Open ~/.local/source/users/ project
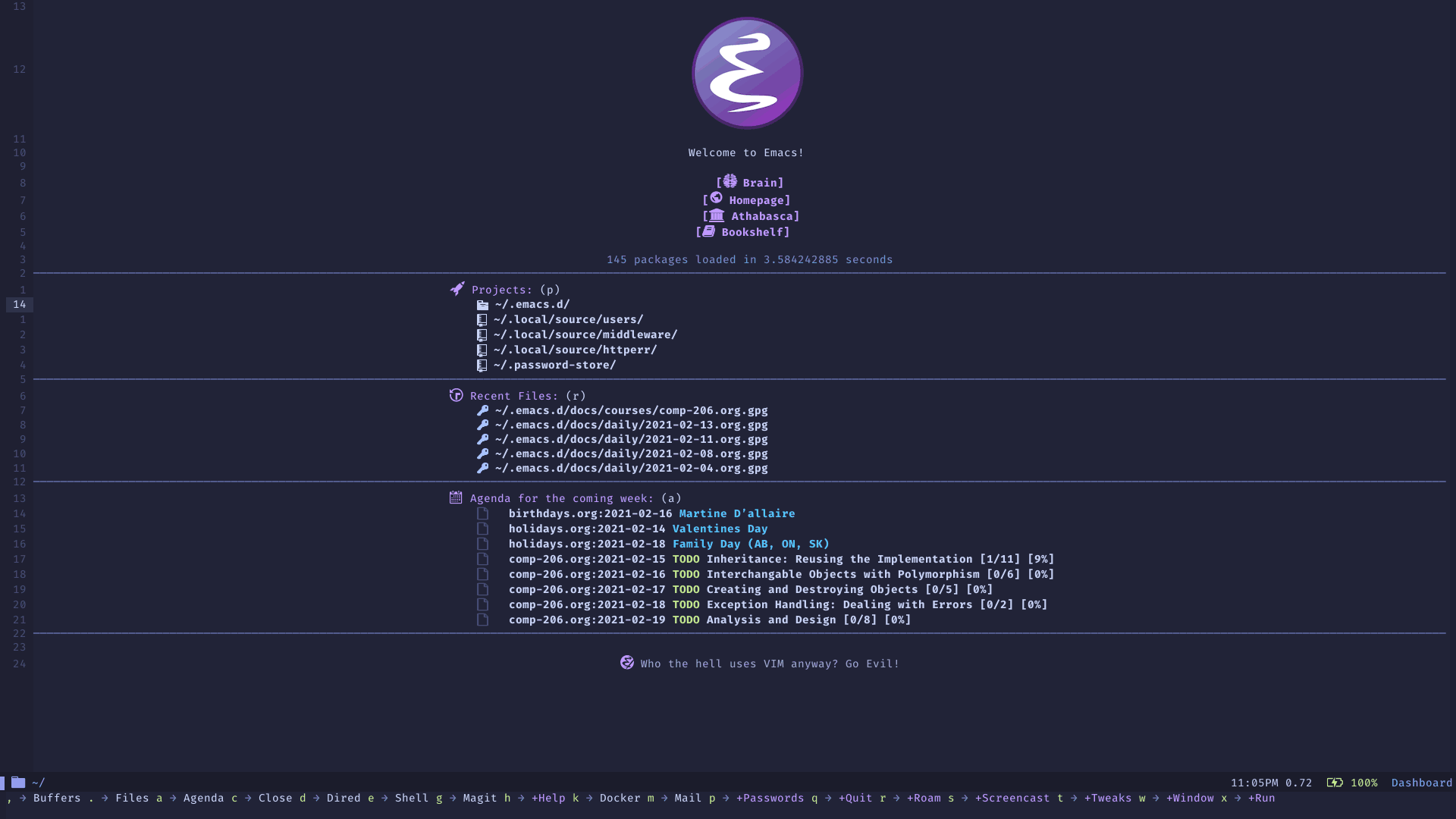 tap(567, 319)
